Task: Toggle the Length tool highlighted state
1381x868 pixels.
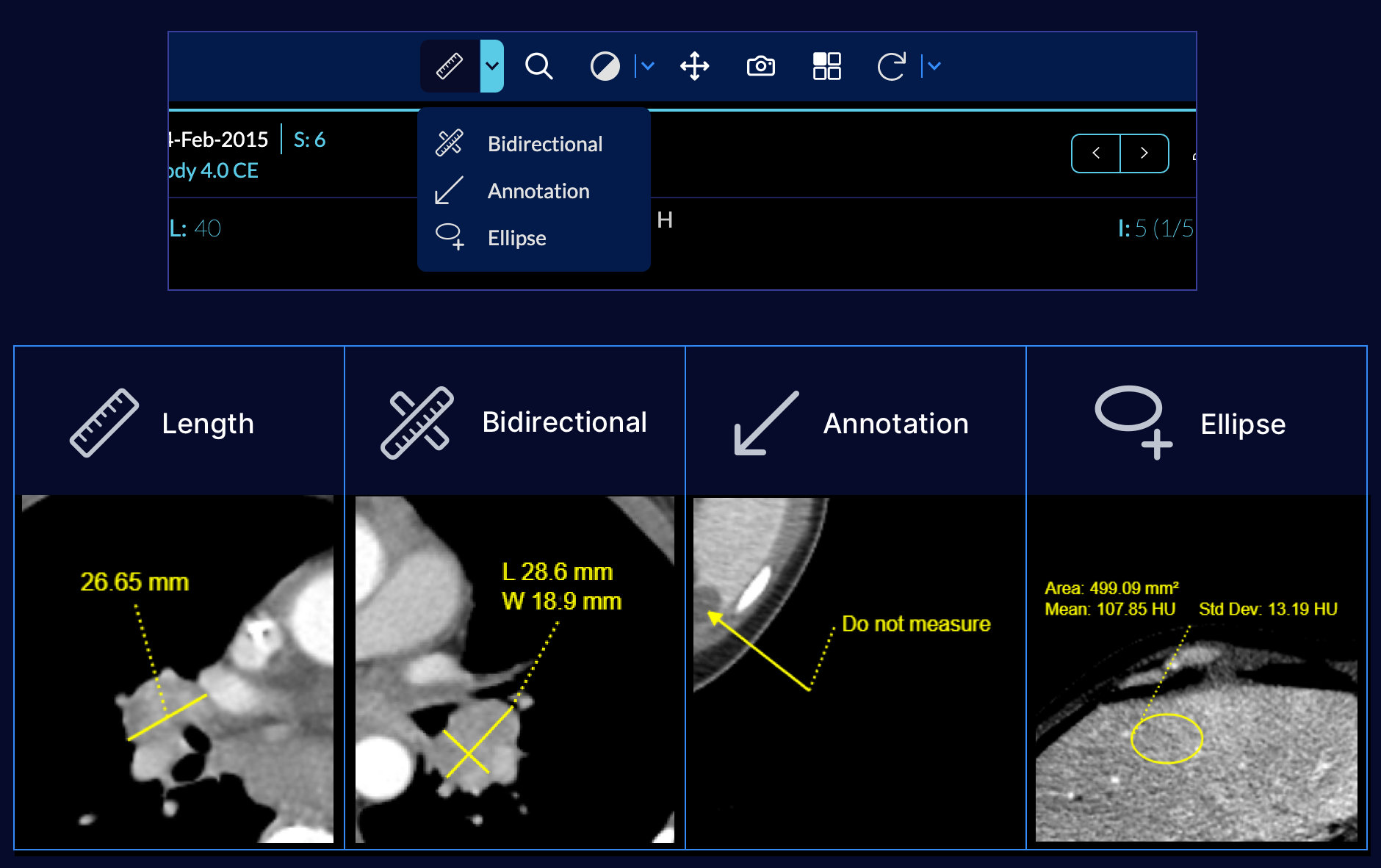Action: [x=449, y=66]
